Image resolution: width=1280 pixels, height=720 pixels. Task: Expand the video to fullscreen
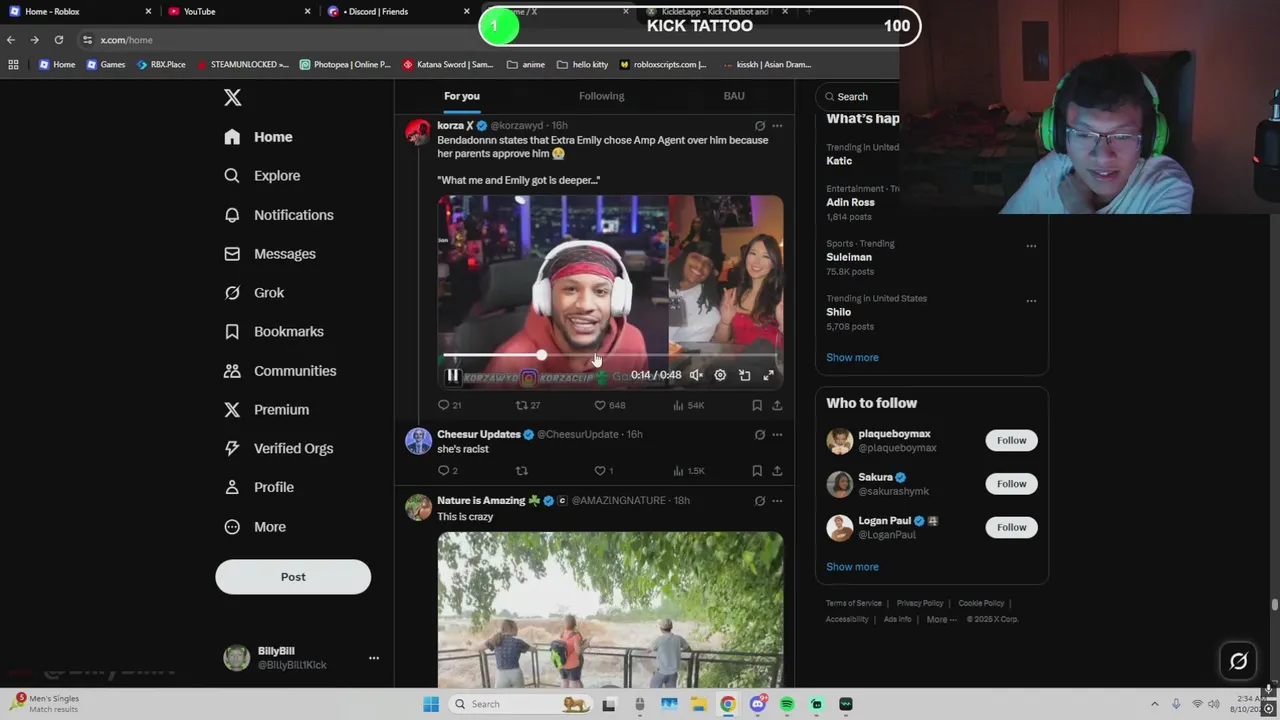(768, 376)
